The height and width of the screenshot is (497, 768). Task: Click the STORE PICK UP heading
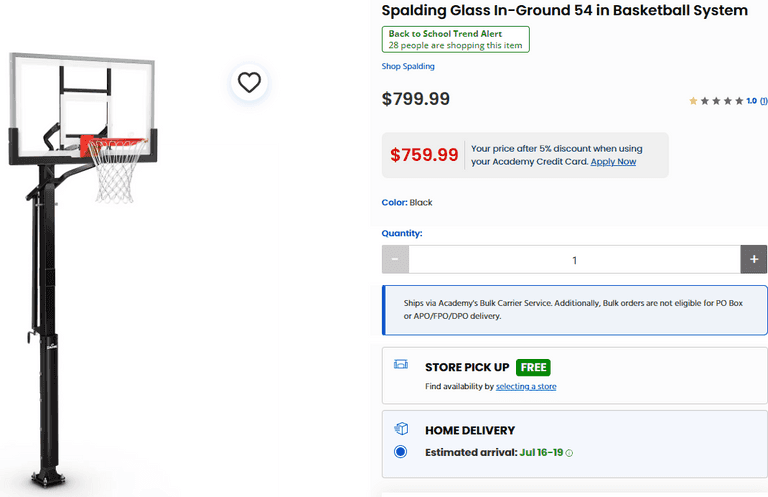467,367
